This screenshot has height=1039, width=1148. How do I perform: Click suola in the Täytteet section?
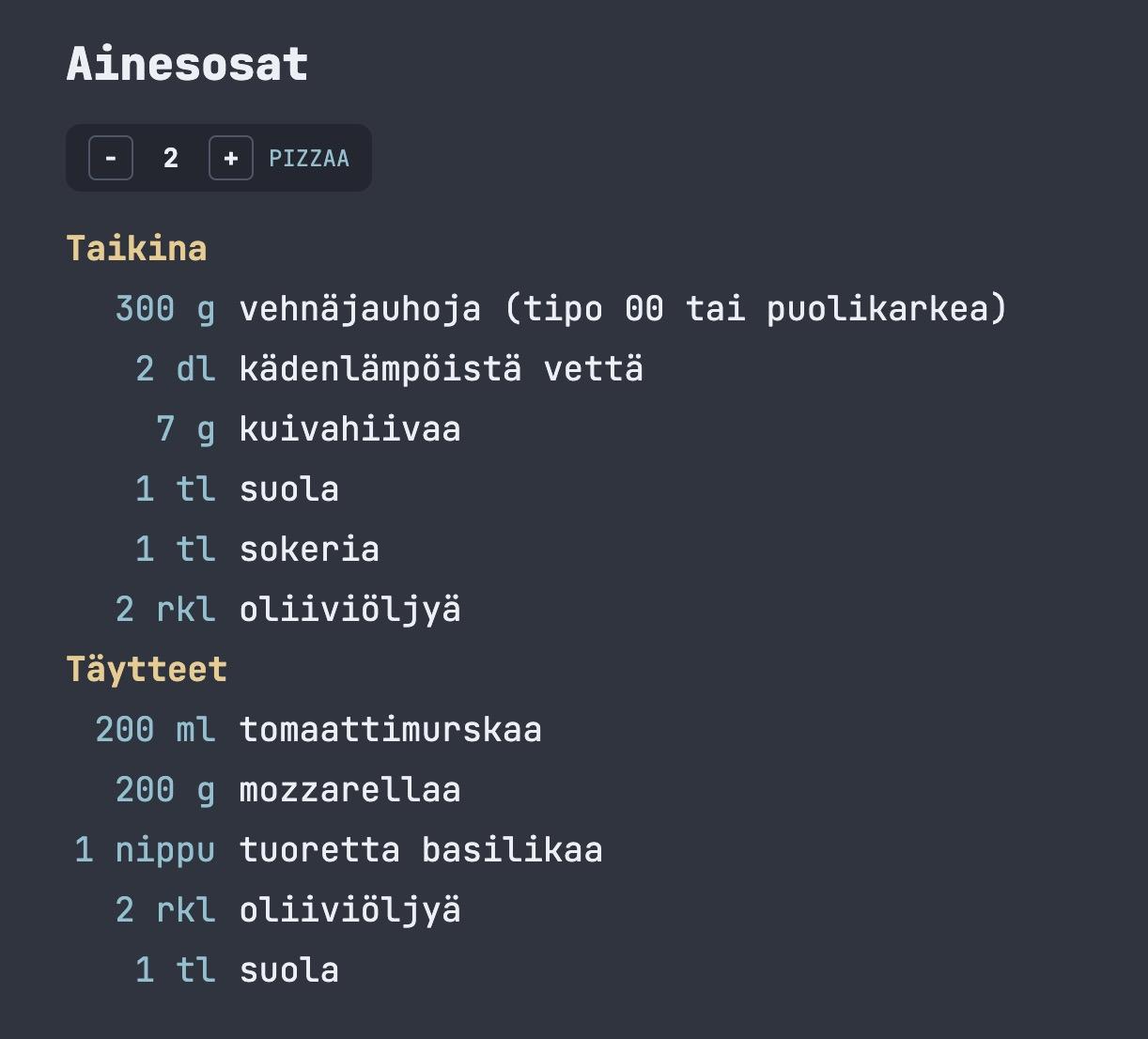coord(288,970)
